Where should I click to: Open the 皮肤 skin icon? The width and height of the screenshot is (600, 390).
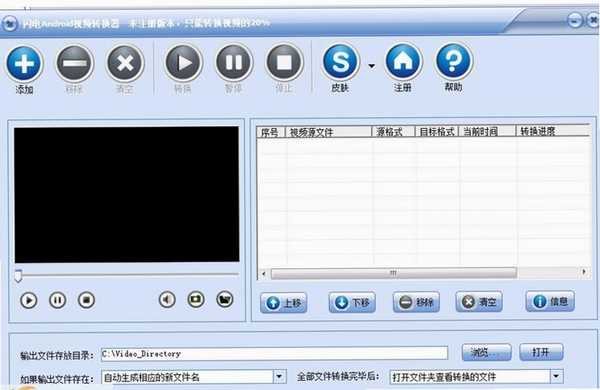pyautogui.click(x=341, y=62)
